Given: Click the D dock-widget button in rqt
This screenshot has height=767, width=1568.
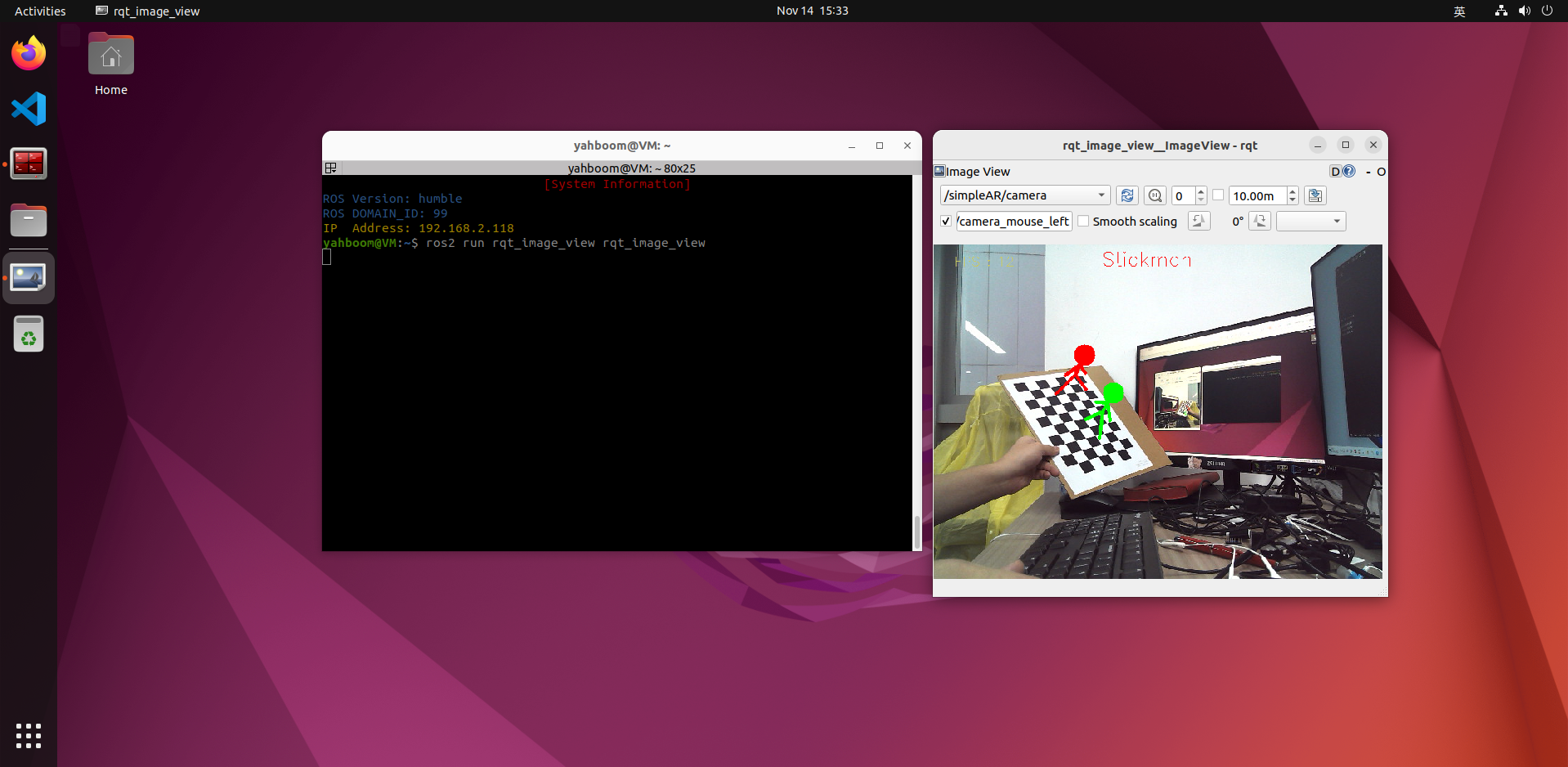Looking at the screenshot, I should 1335,171.
